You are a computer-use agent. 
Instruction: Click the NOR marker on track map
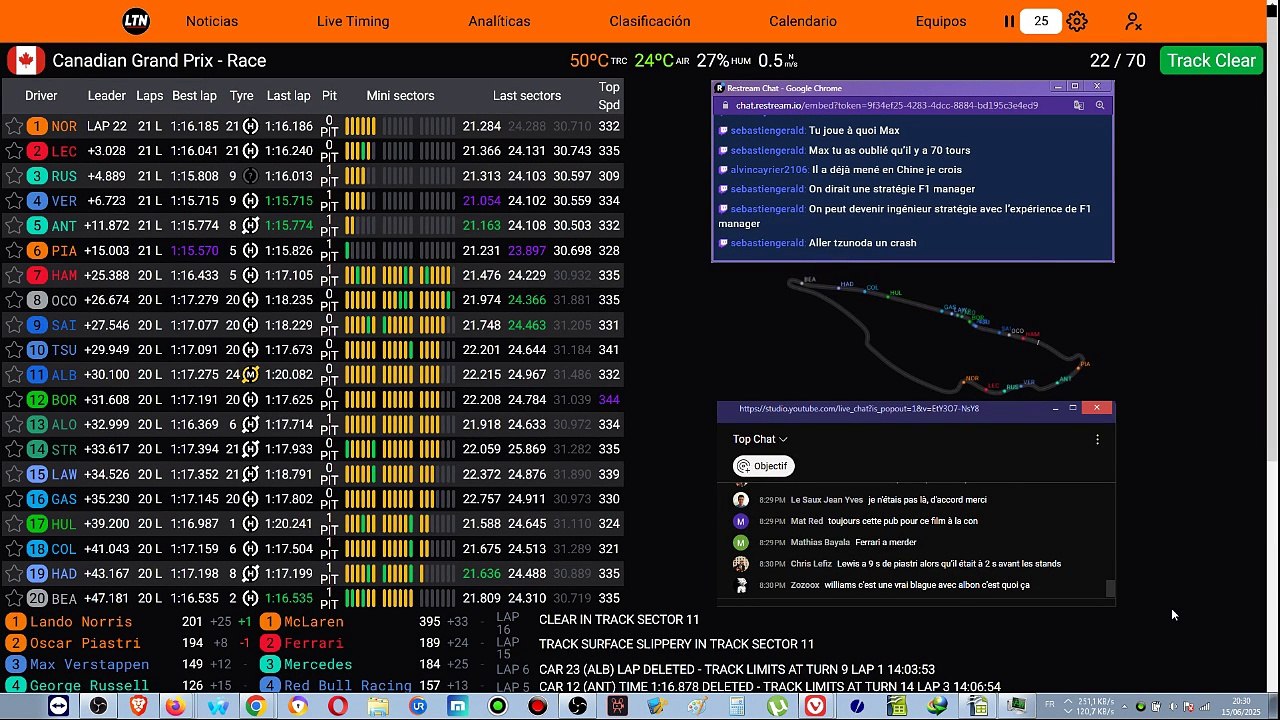point(971,379)
